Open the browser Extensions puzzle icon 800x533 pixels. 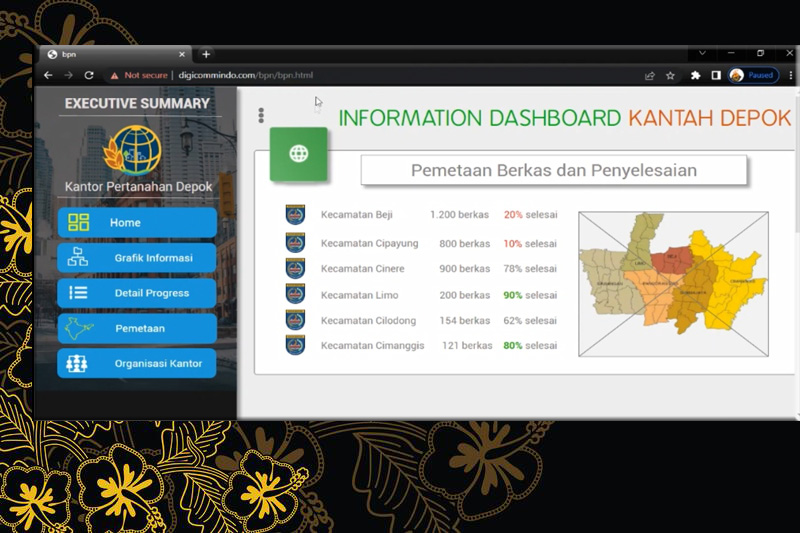point(696,75)
